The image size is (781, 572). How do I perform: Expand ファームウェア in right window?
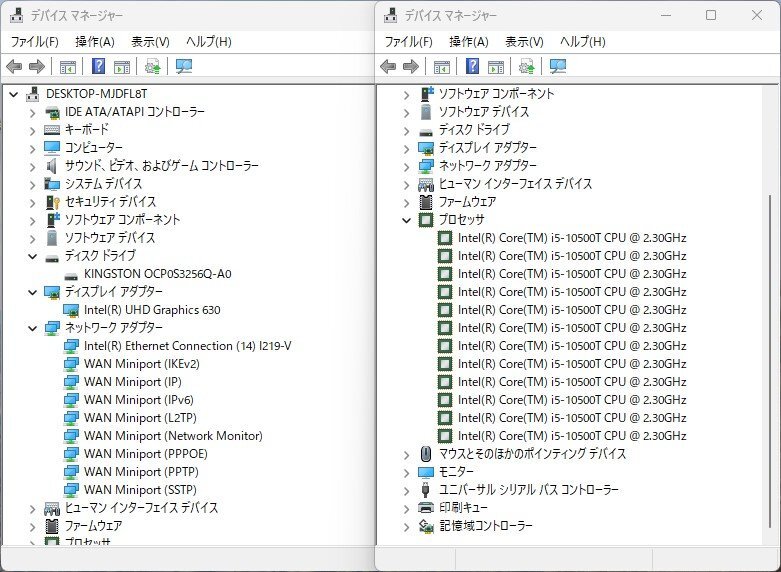pyautogui.click(x=406, y=203)
